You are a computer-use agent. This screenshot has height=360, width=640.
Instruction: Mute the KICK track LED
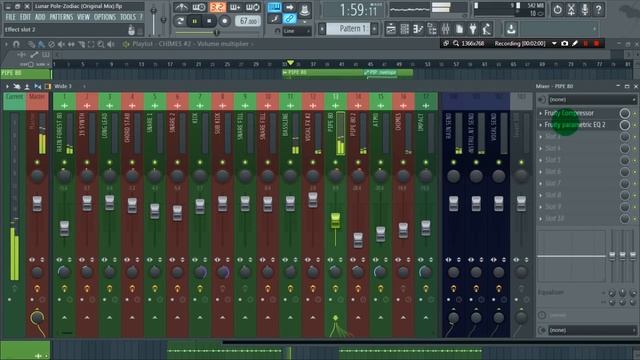click(200, 162)
